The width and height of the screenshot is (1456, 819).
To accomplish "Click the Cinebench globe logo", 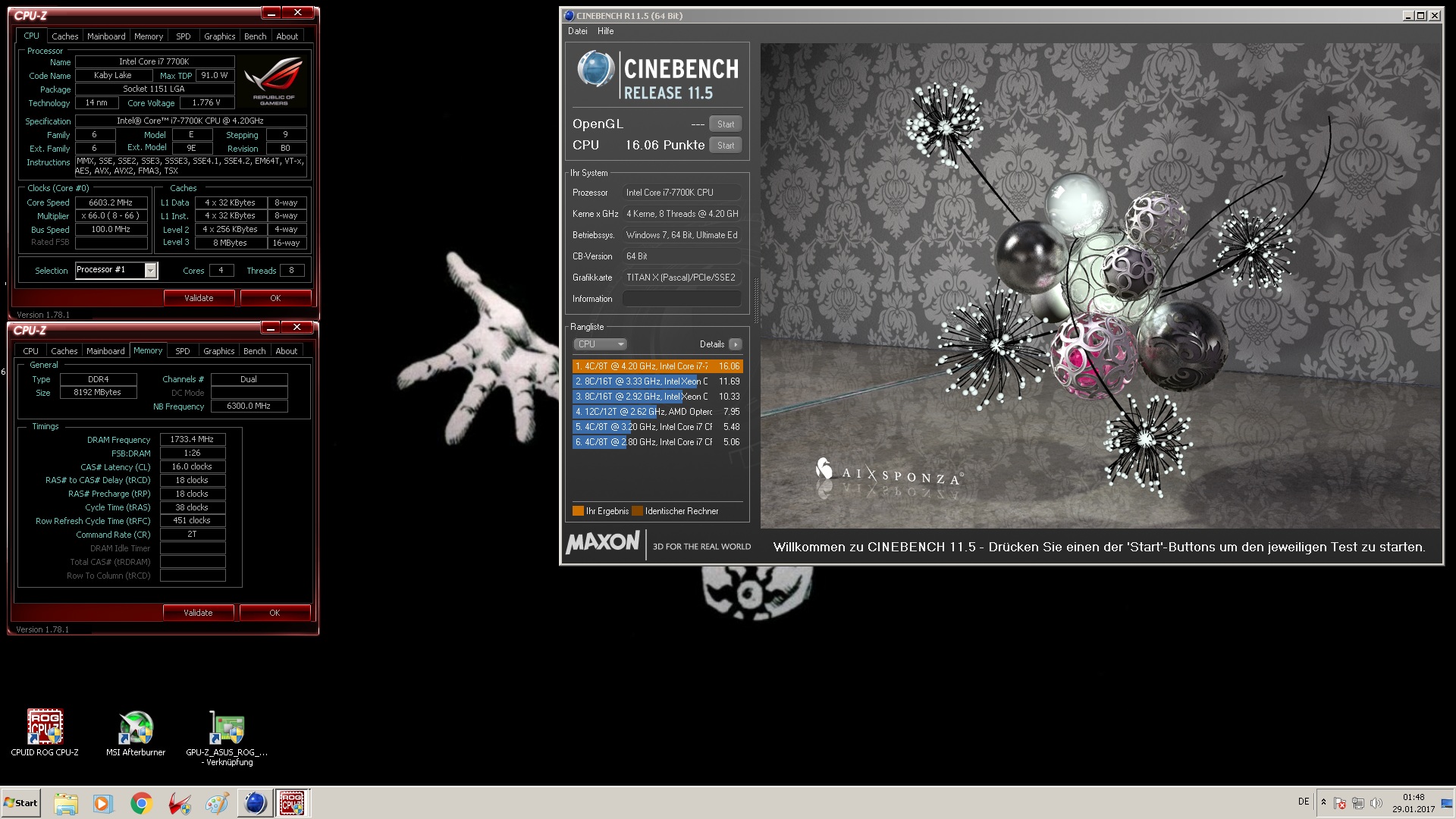I will (595, 69).
